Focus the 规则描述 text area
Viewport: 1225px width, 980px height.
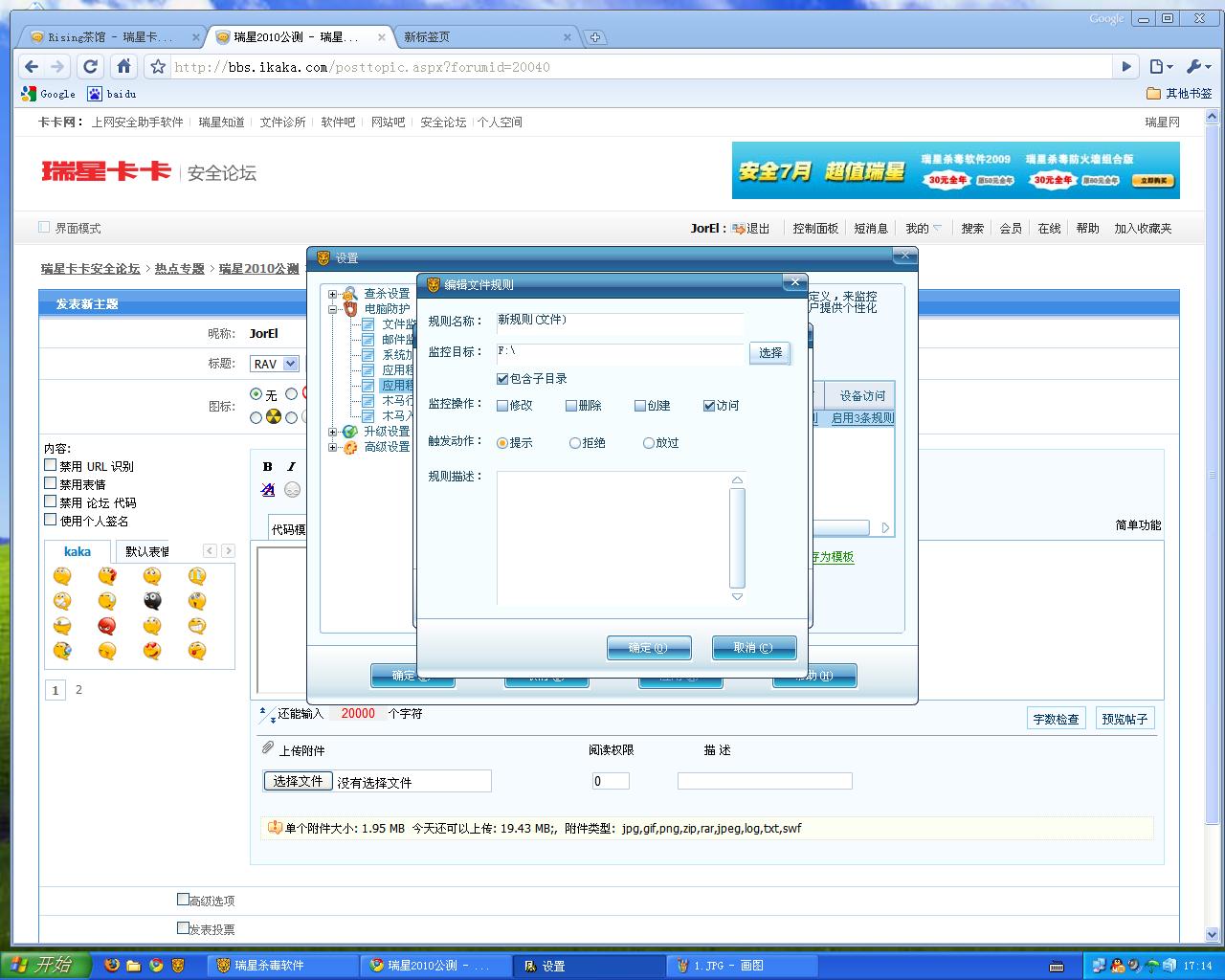pyautogui.click(x=612, y=538)
